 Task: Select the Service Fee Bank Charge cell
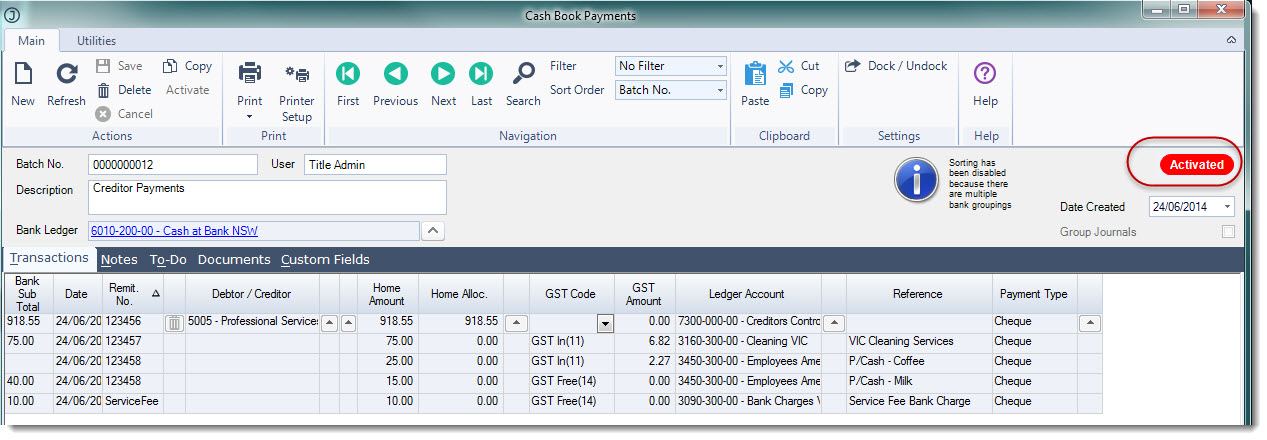coord(917,401)
